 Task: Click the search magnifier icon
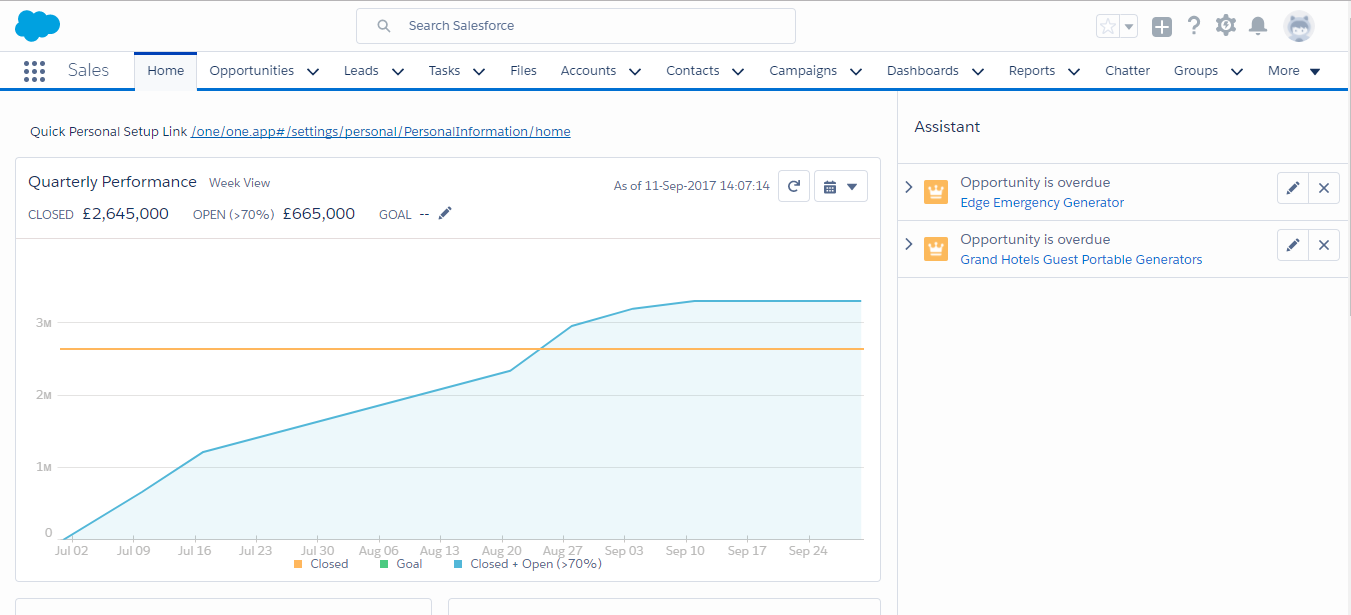383,26
